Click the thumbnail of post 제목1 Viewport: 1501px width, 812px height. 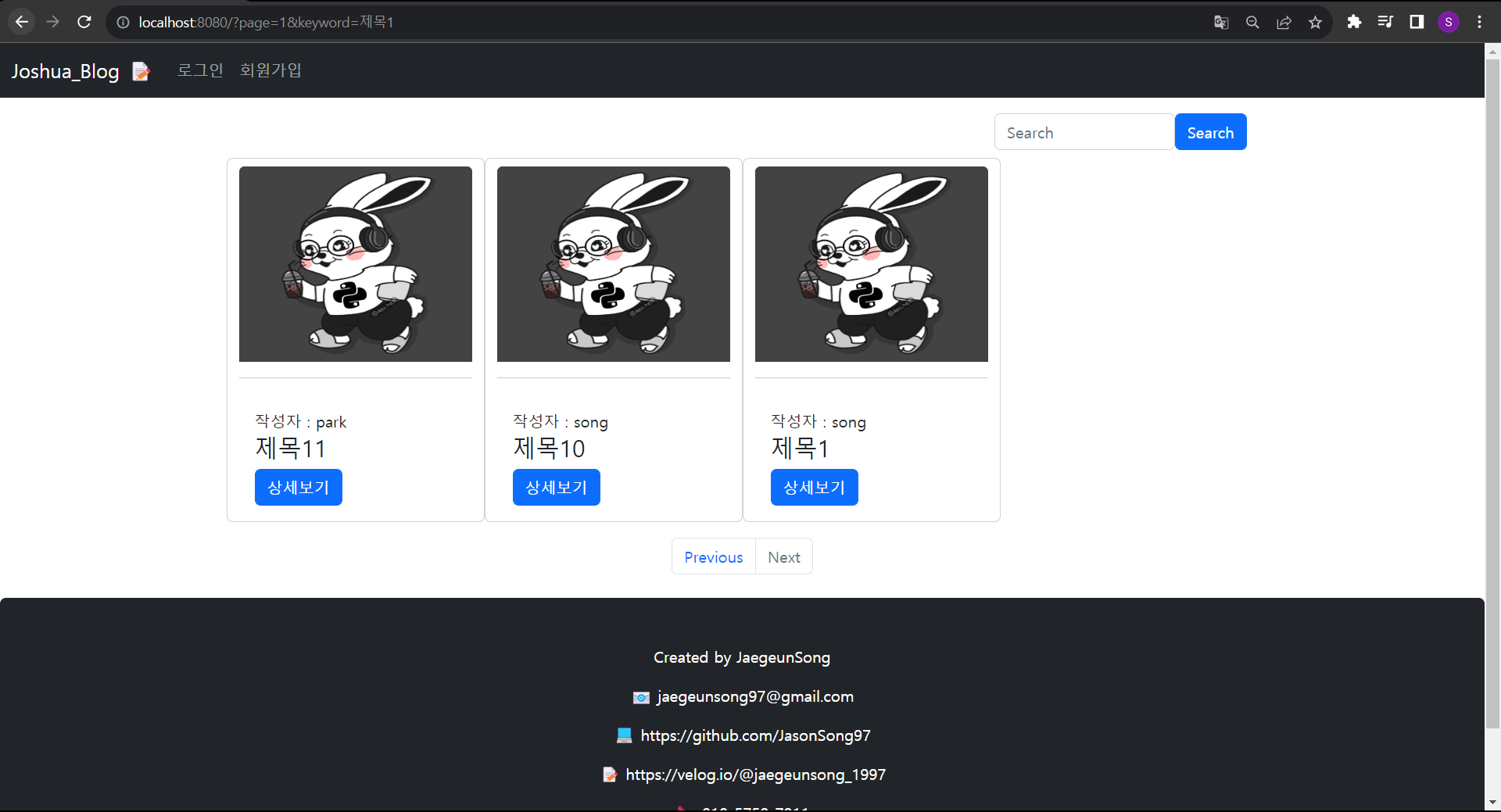point(872,264)
